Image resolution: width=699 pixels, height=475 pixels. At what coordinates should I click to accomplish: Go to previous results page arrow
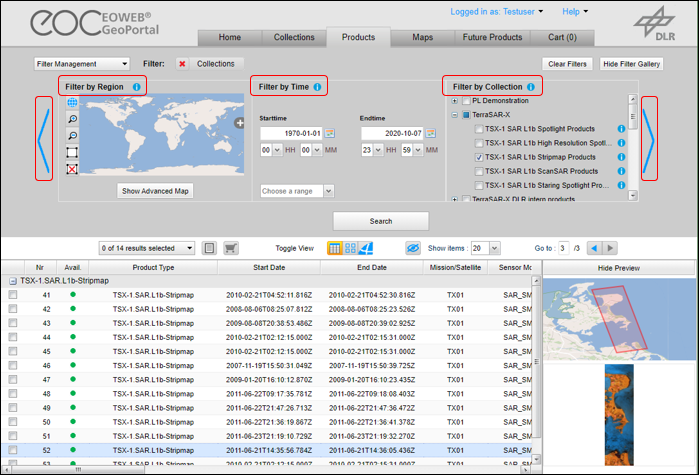pos(594,248)
